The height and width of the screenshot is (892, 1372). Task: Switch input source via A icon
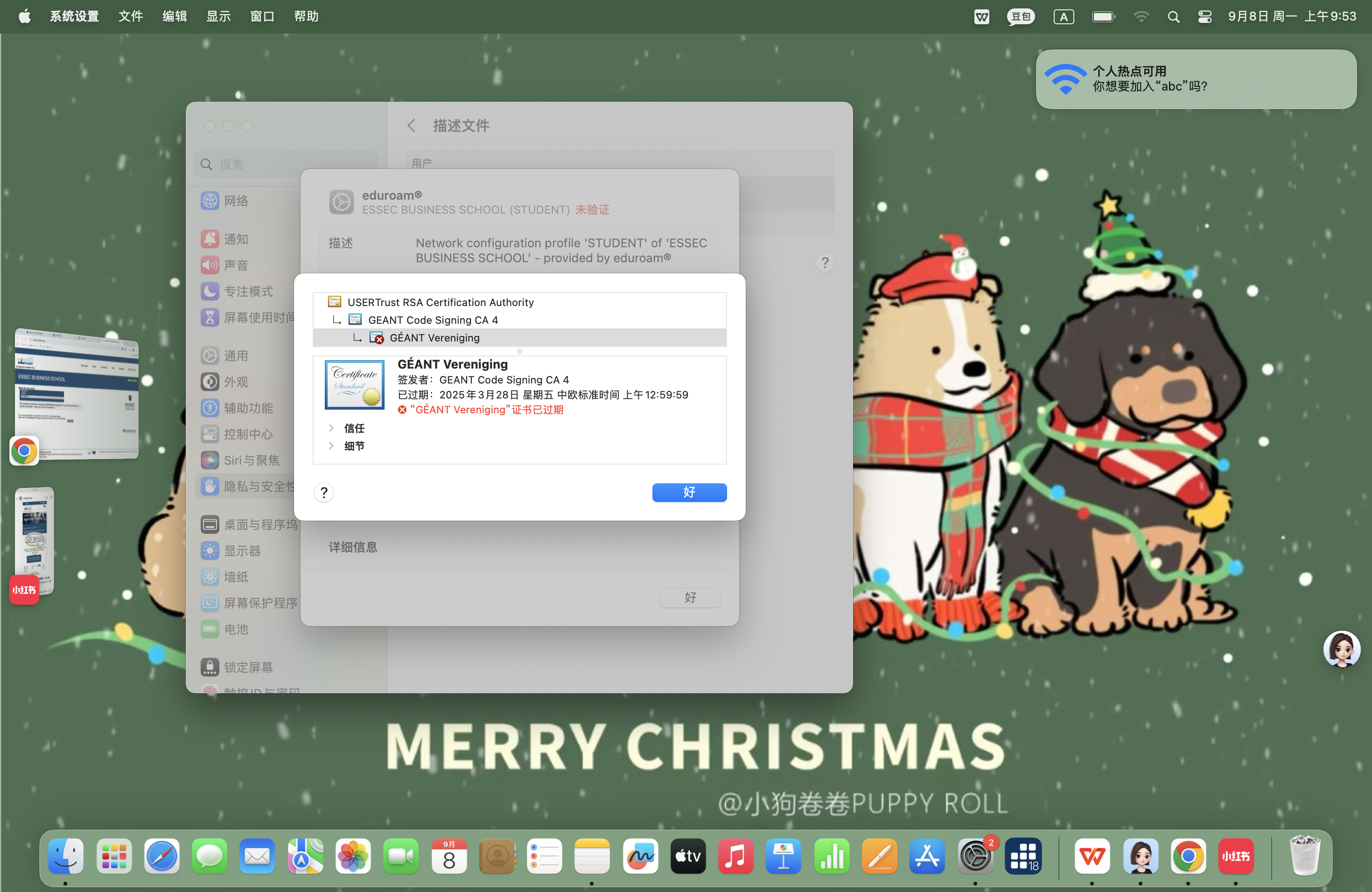tap(1063, 16)
